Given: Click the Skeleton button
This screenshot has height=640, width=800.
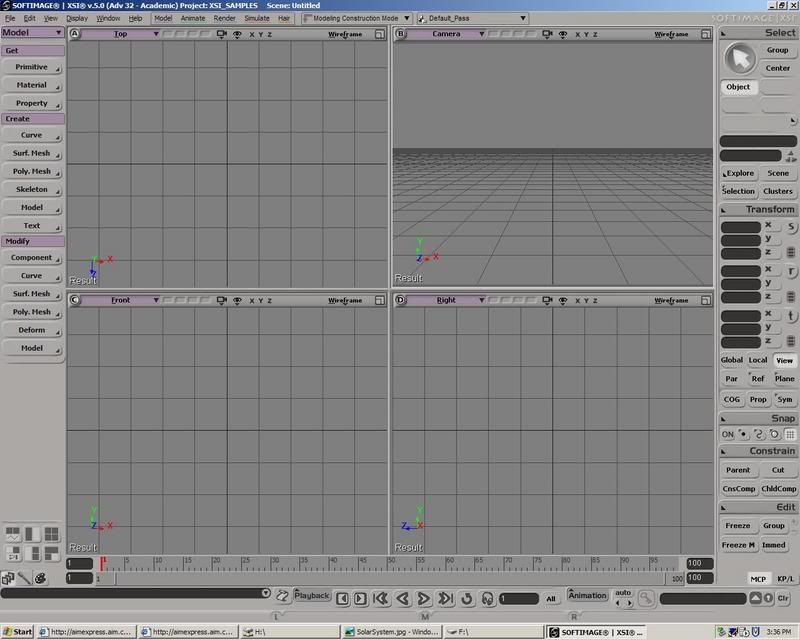Looking at the screenshot, I should coord(32,189).
